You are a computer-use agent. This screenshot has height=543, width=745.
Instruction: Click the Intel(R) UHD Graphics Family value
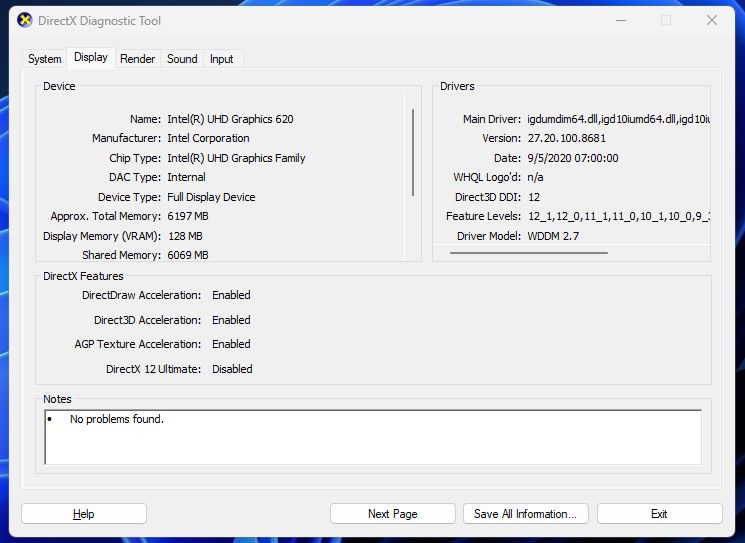pos(236,158)
